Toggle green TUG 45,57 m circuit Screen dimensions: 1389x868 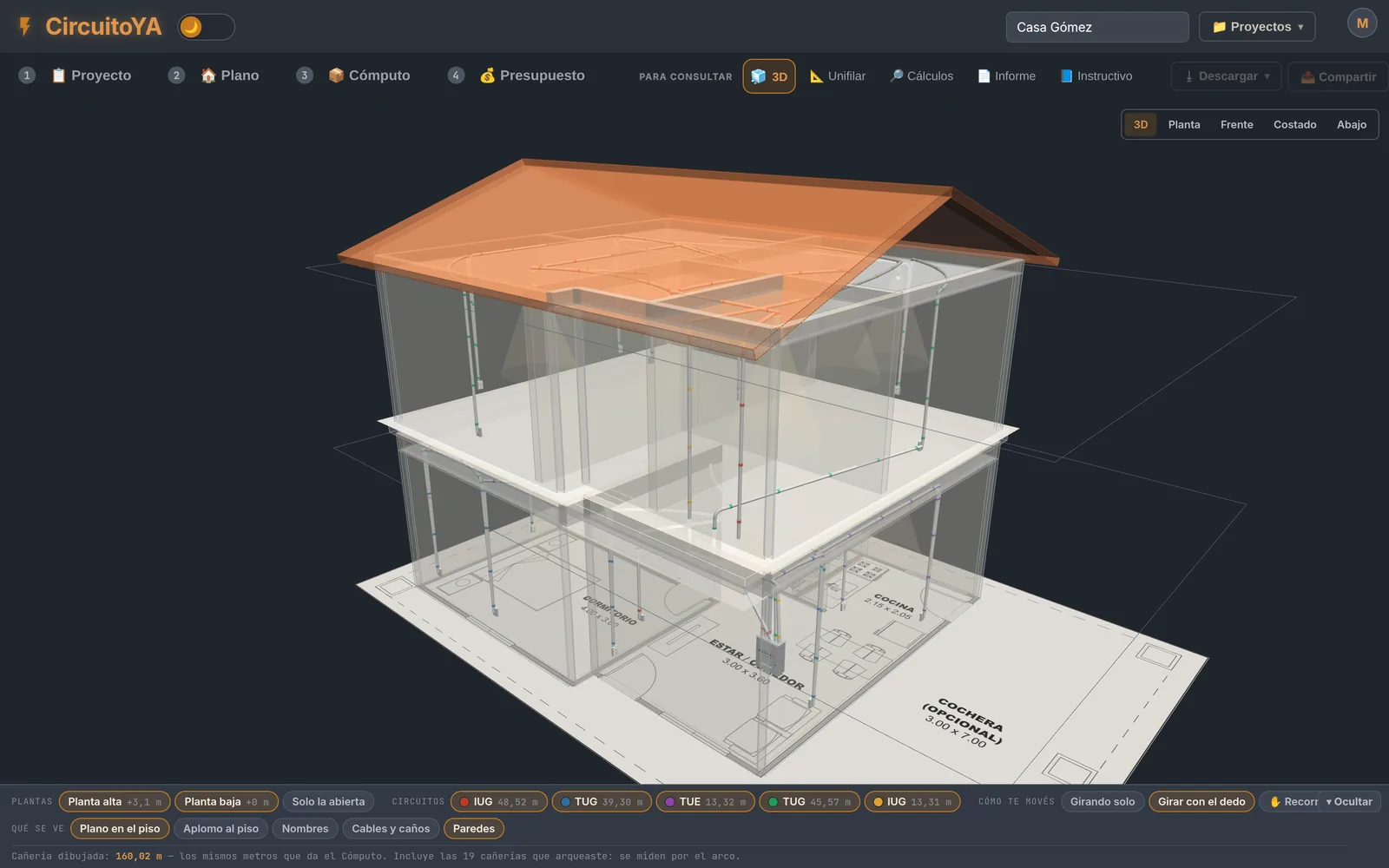(x=810, y=801)
